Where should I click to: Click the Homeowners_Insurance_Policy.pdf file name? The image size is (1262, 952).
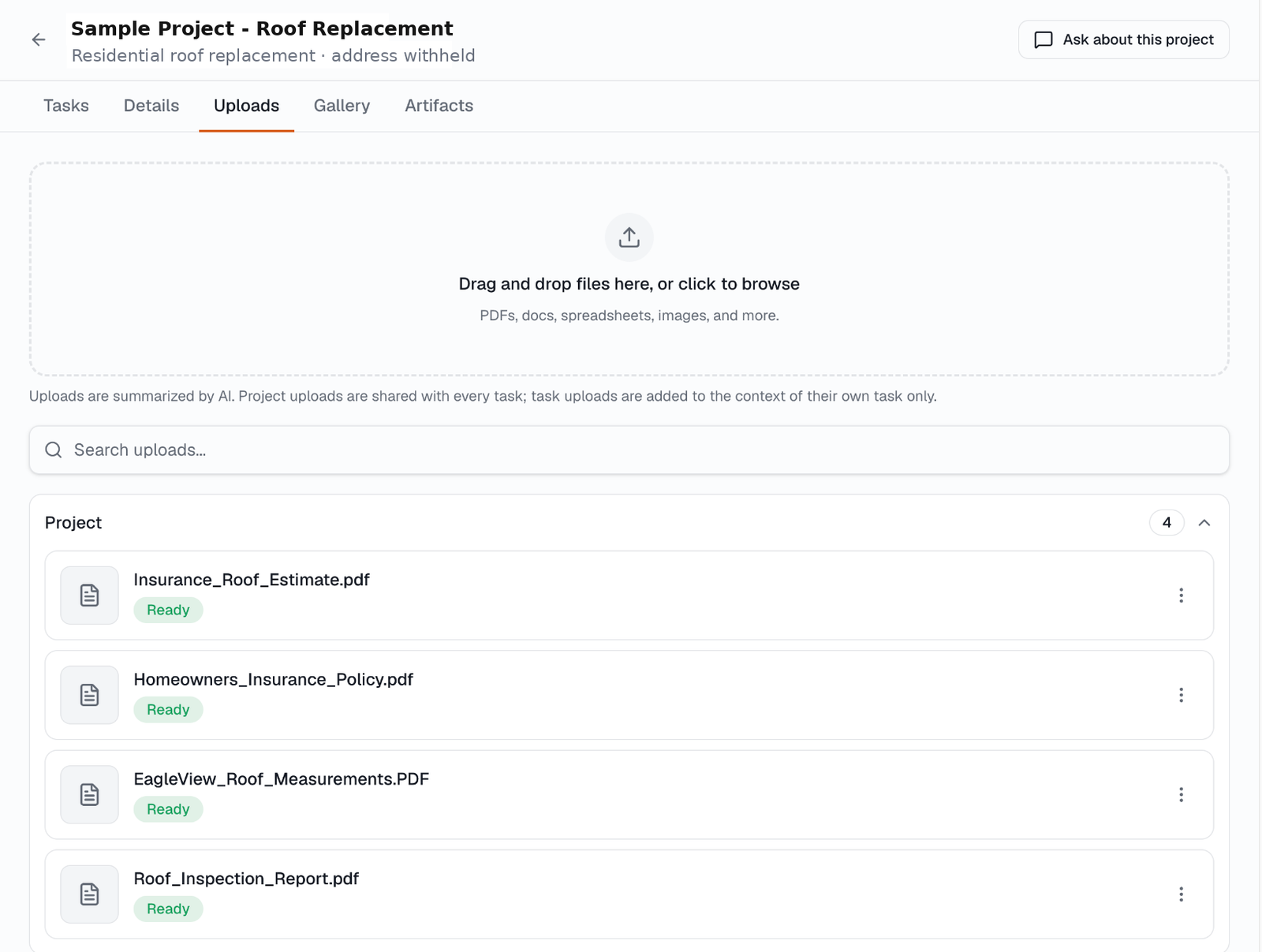274,679
